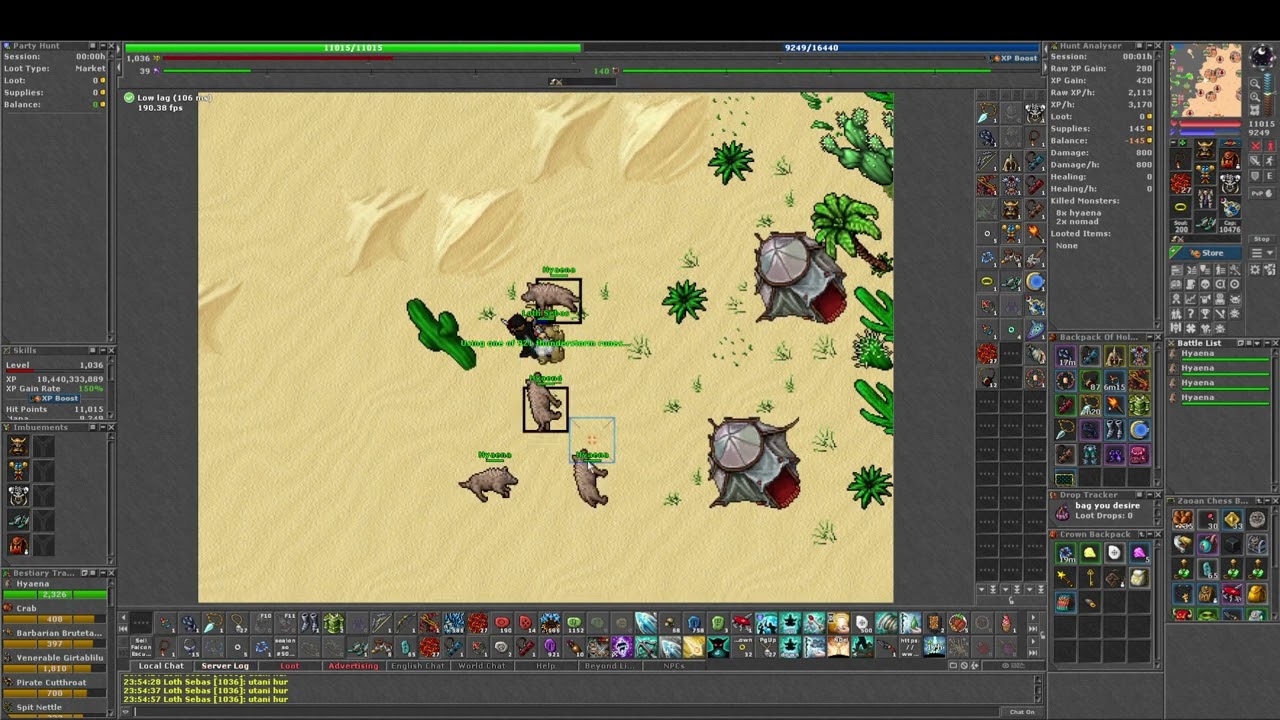
Task: Click the Stop button beside equipment
Action: [1262, 239]
